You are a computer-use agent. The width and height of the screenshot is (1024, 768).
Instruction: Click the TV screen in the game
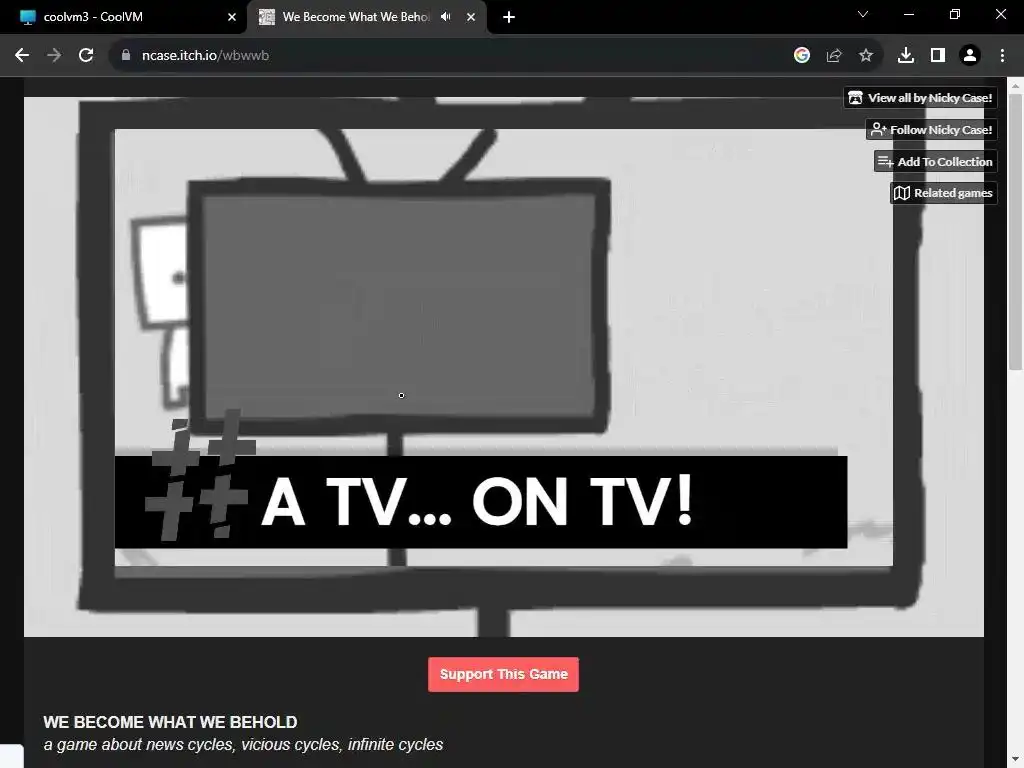(x=400, y=307)
